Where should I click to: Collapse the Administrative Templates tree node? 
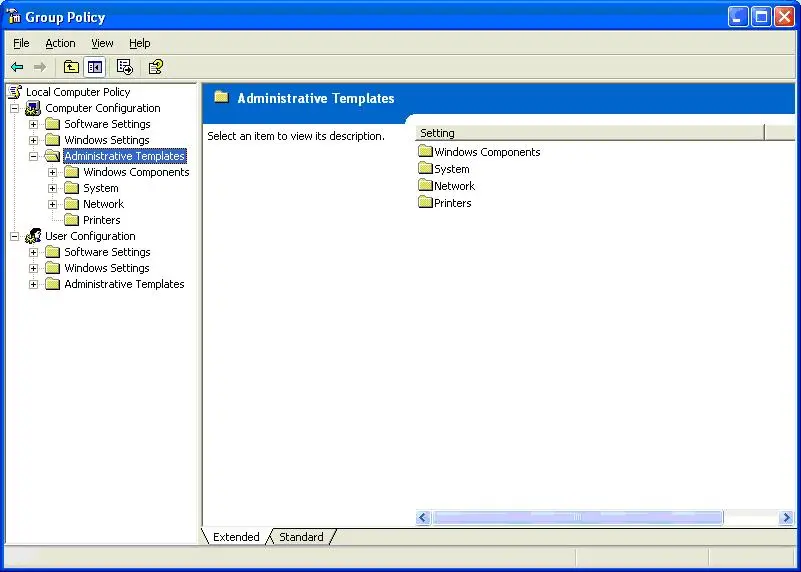(x=34, y=156)
